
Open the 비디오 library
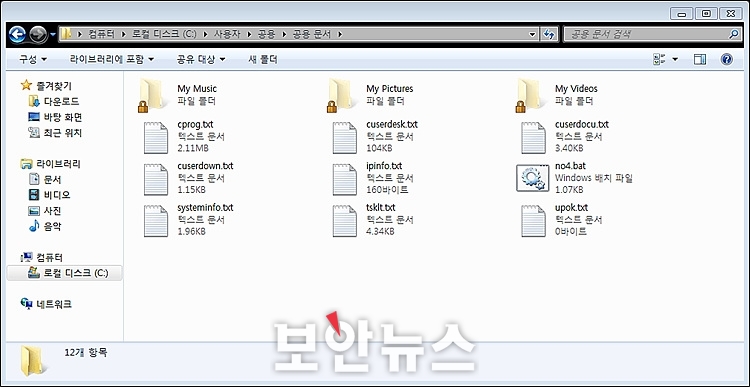tap(57, 195)
